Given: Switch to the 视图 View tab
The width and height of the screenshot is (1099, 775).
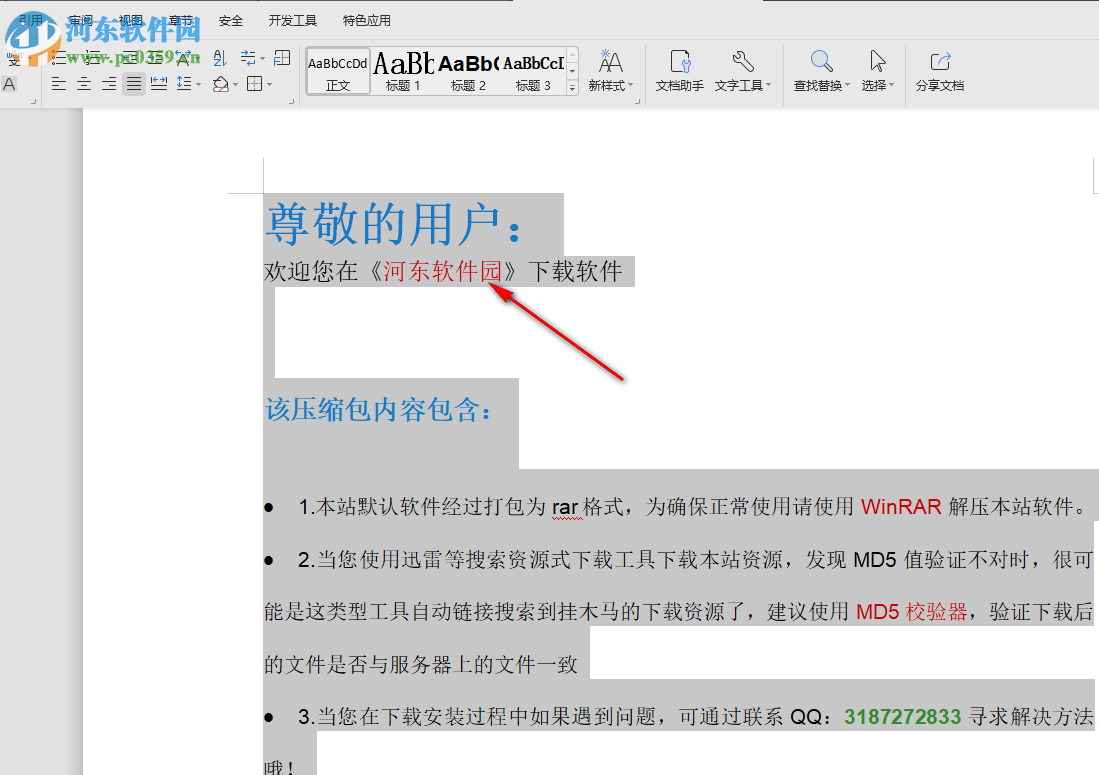Looking at the screenshot, I should pyautogui.click(x=131, y=19).
